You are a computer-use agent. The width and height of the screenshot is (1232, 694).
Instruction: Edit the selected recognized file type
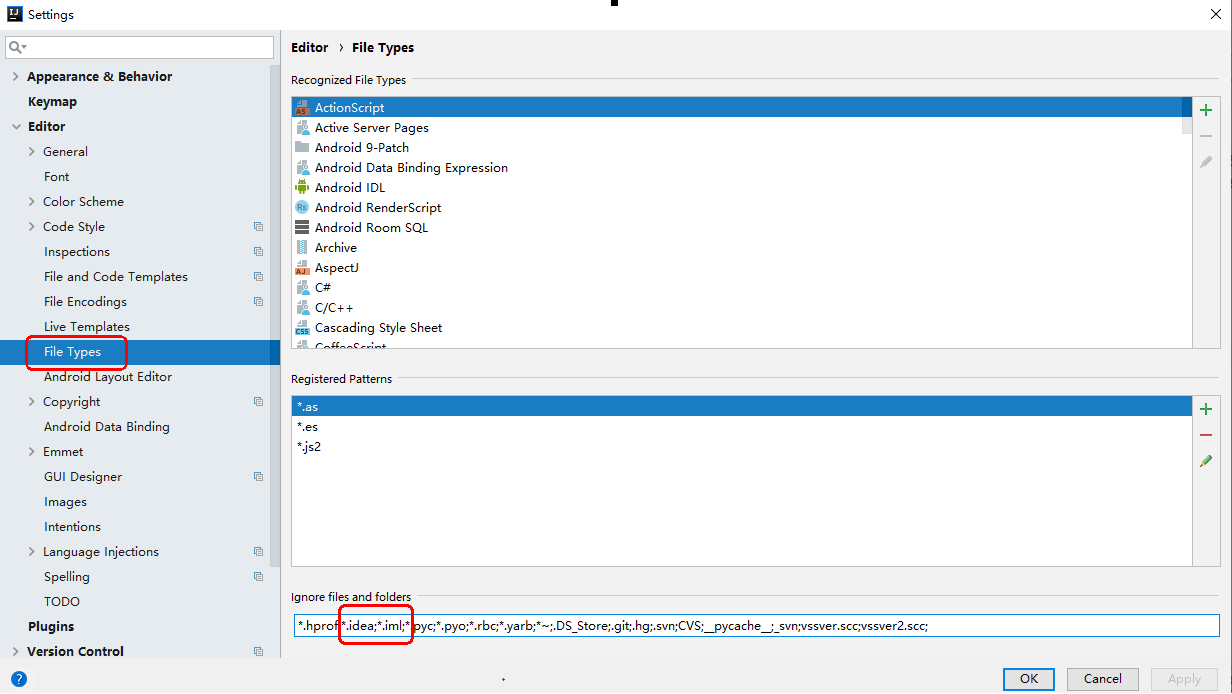[x=1206, y=161]
